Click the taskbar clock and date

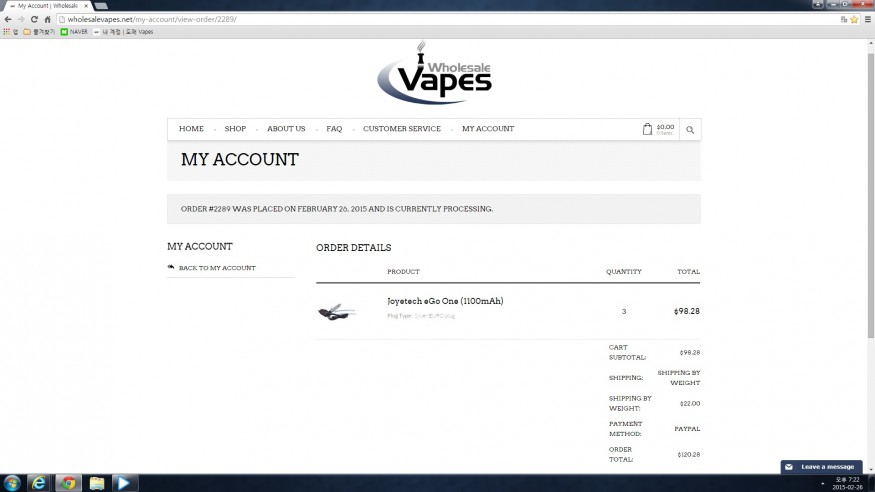point(847,484)
